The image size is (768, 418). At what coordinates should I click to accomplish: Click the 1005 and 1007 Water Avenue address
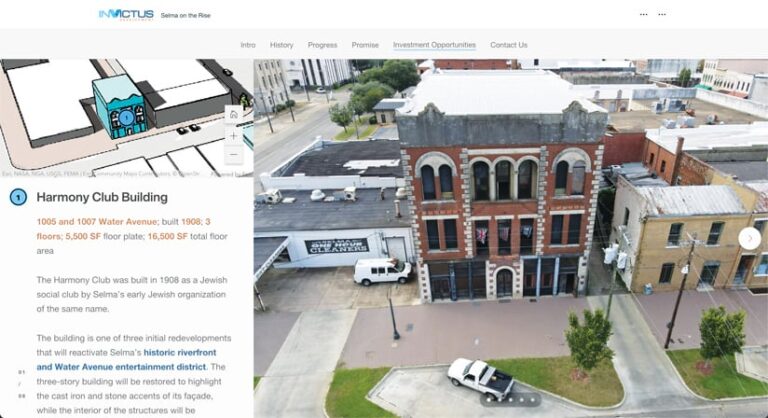pos(96,221)
